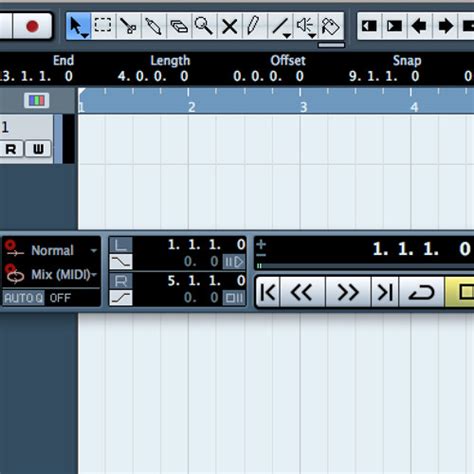Click bar 3 on the ruler
This screenshot has height=474, width=474.
[303, 107]
